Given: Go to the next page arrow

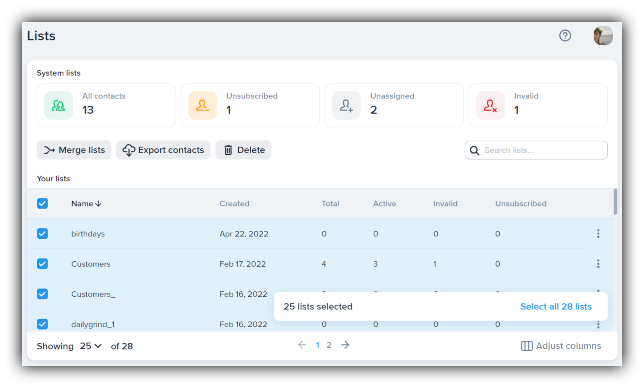Looking at the screenshot, I should coord(345,345).
